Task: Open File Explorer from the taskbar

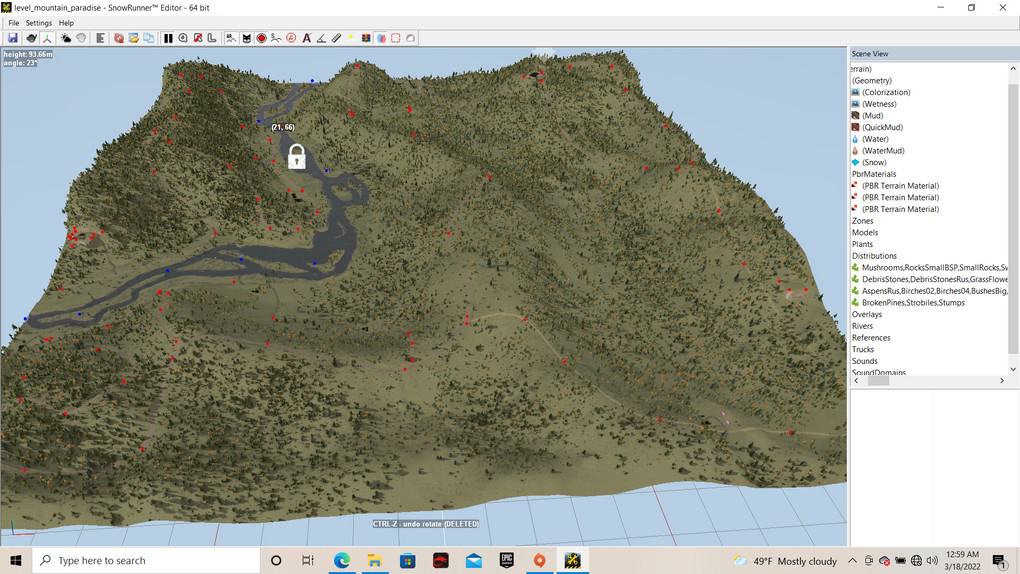Action: point(375,560)
